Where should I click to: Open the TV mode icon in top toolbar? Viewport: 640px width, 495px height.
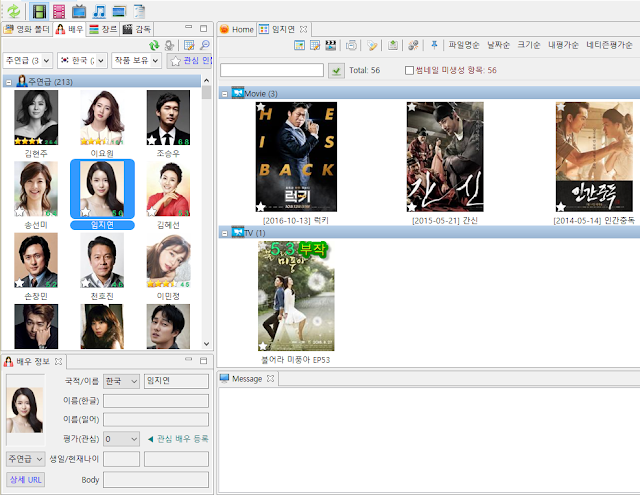[x=79, y=11]
